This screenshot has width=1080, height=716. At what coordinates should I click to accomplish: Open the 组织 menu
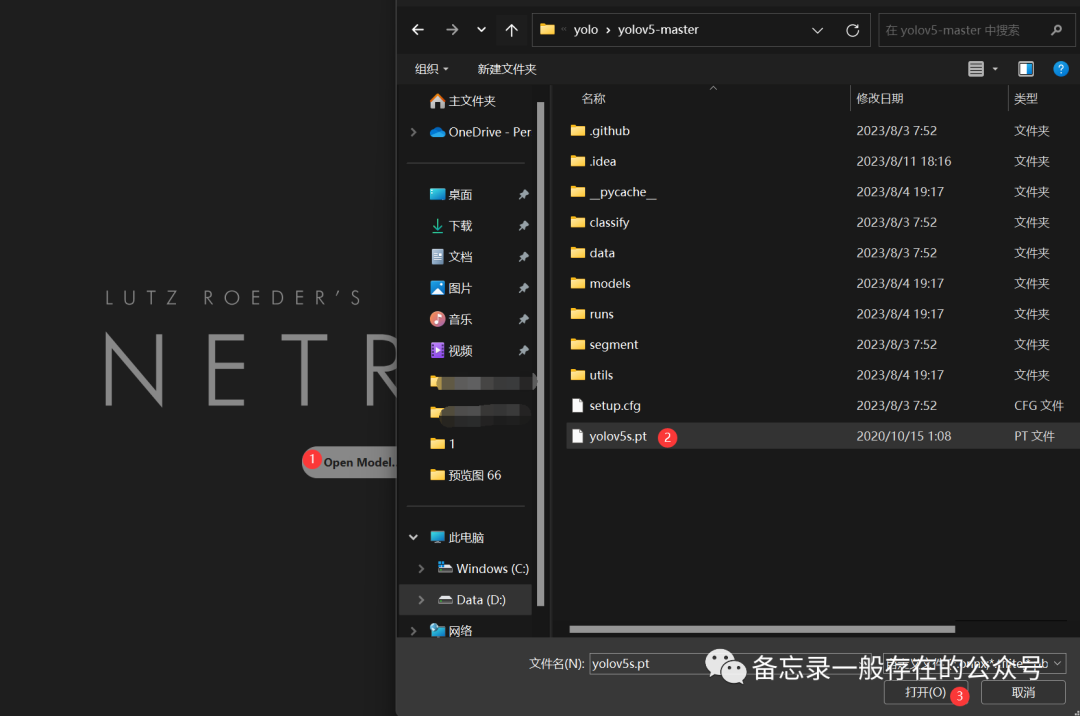(x=431, y=69)
